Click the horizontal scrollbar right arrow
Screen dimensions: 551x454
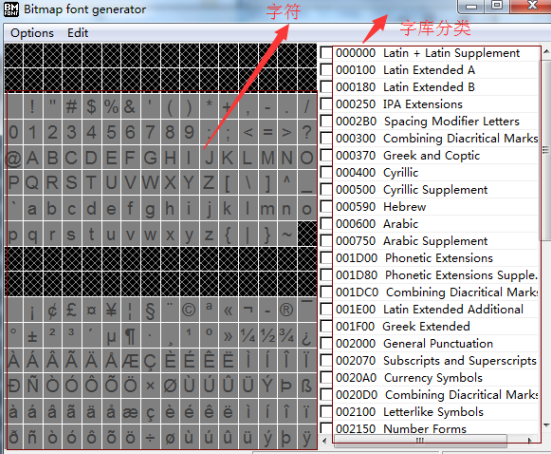(x=530, y=440)
